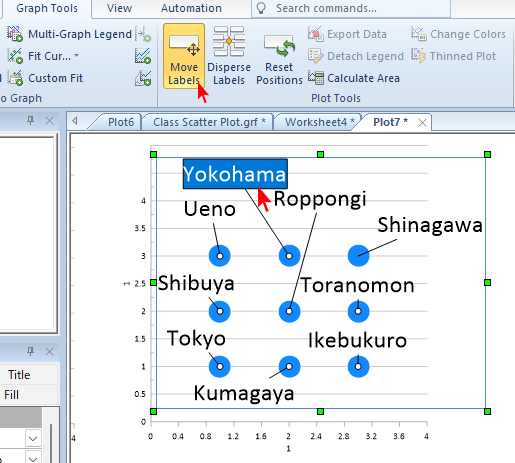Toggle the pin on the upper side panel
The image size is (515, 463).
pyautogui.click(x=30, y=121)
